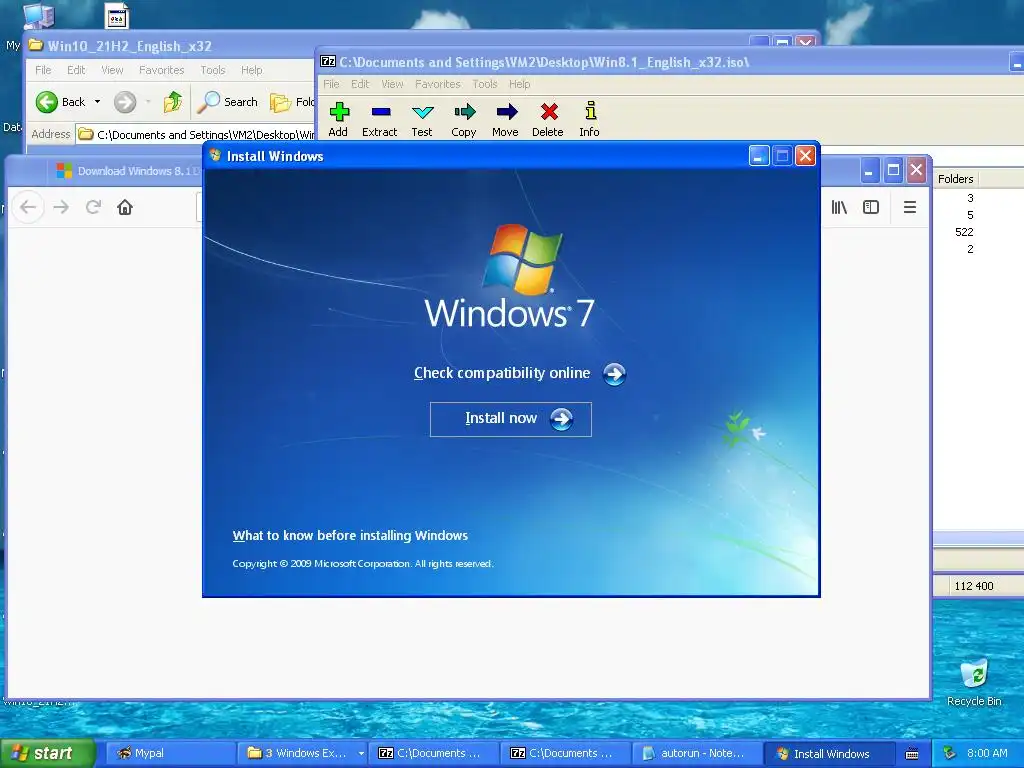Click the Add icon in 7-Zip toolbar
This screenshot has width=1024, height=768.
[338, 112]
